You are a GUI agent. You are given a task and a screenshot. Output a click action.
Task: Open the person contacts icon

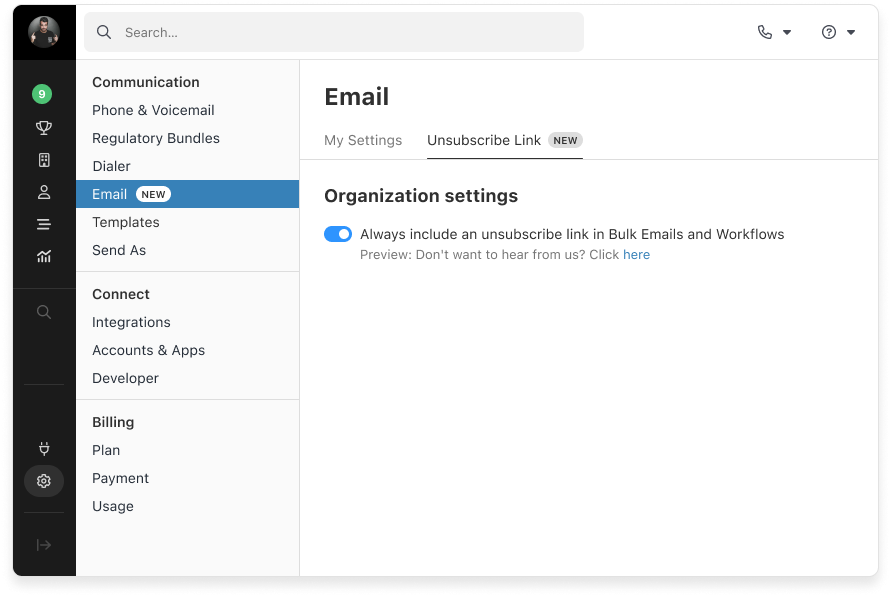(44, 193)
